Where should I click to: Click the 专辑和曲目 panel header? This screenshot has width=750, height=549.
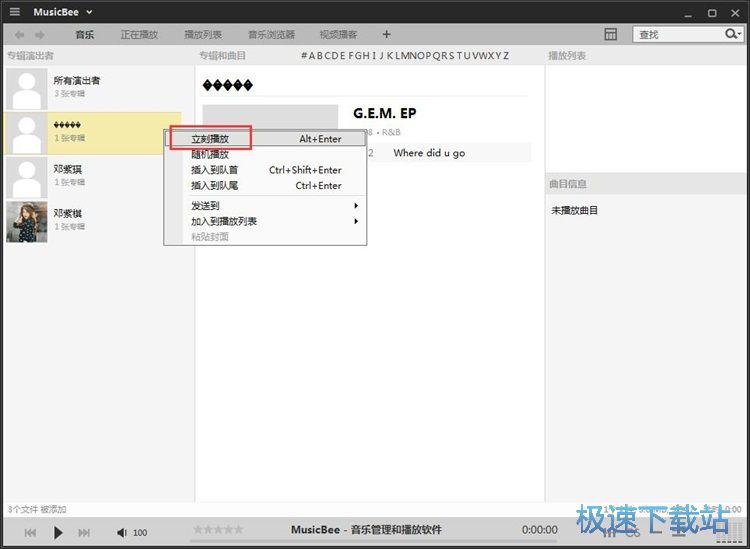click(x=222, y=55)
